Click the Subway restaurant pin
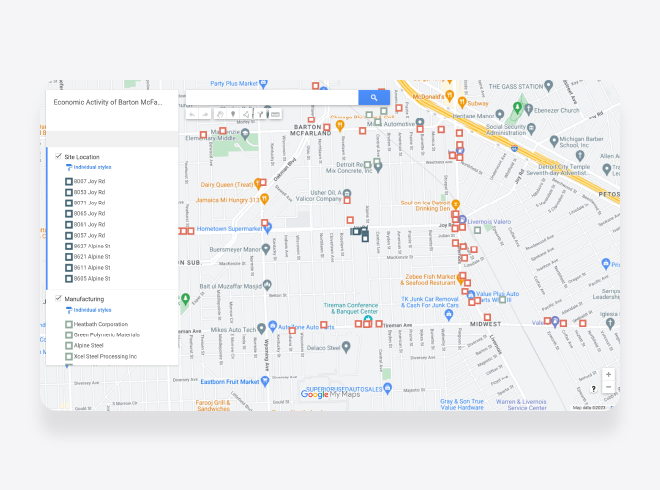This screenshot has width=660, height=490. click(x=462, y=102)
